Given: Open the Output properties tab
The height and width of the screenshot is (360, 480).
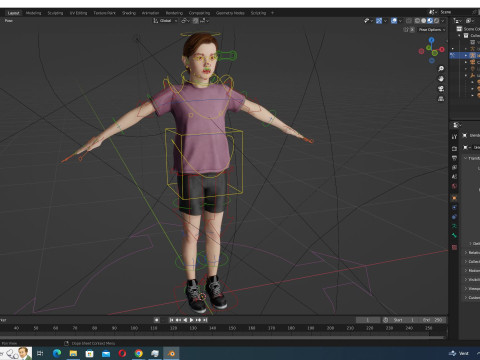Looking at the screenshot, I should (454, 158).
